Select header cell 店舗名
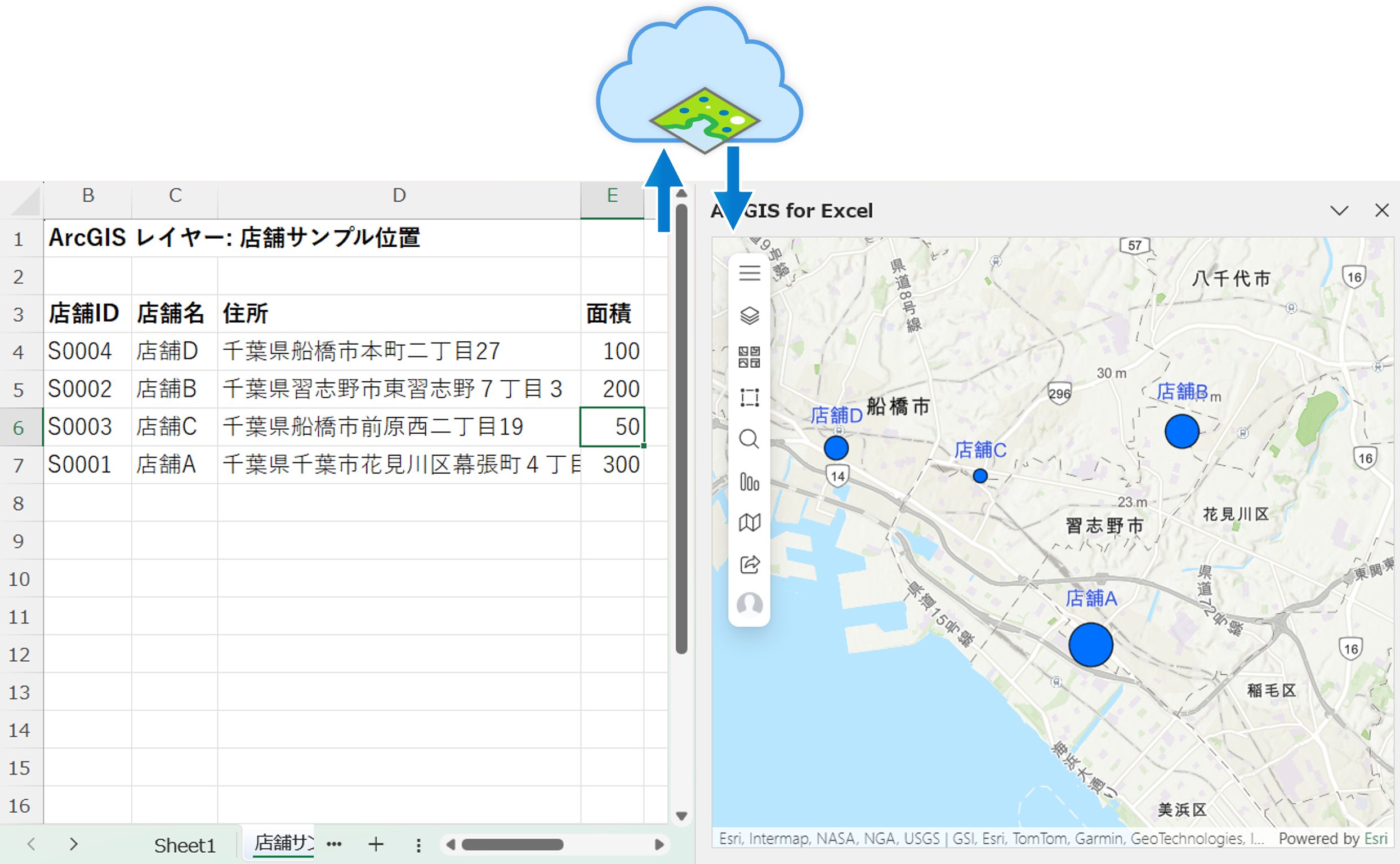Image resolution: width=1400 pixels, height=864 pixels. (174, 313)
